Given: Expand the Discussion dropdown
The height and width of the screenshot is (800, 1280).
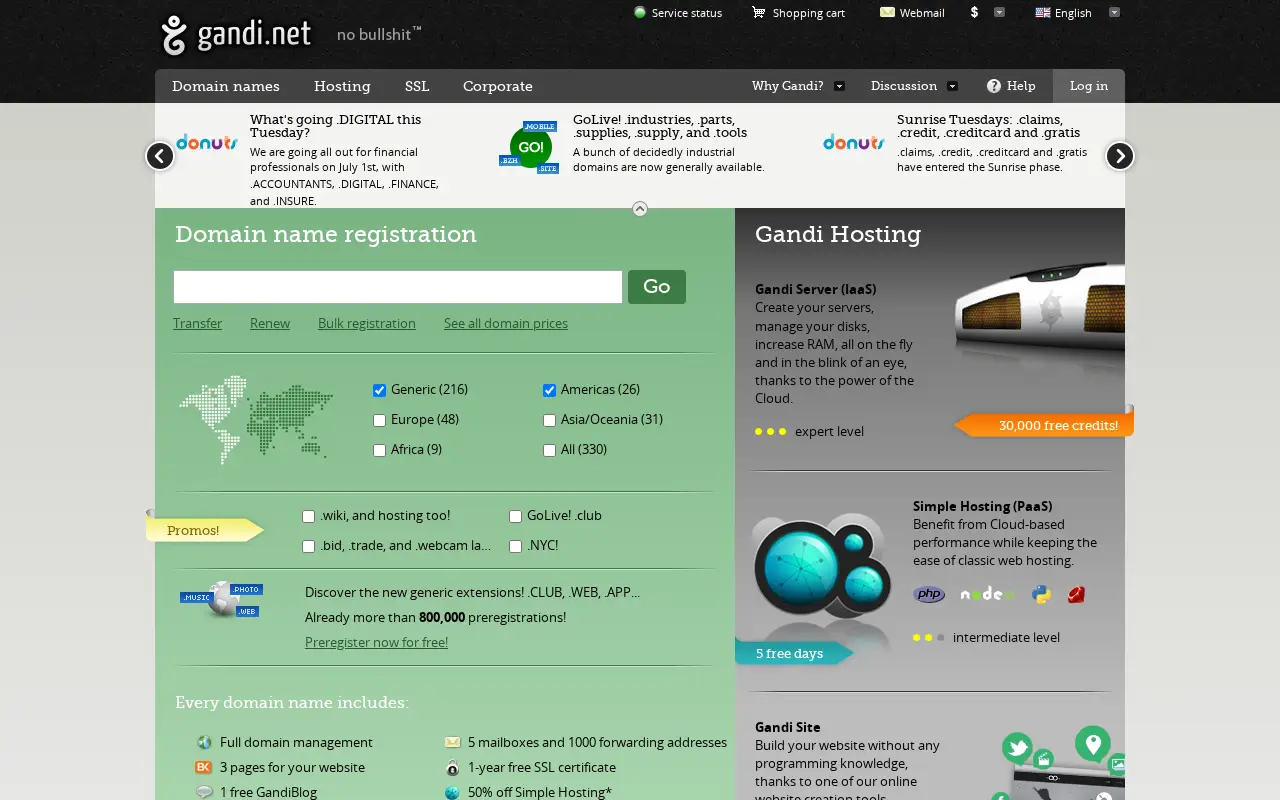Looking at the screenshot, I should (x=952, y=86).
